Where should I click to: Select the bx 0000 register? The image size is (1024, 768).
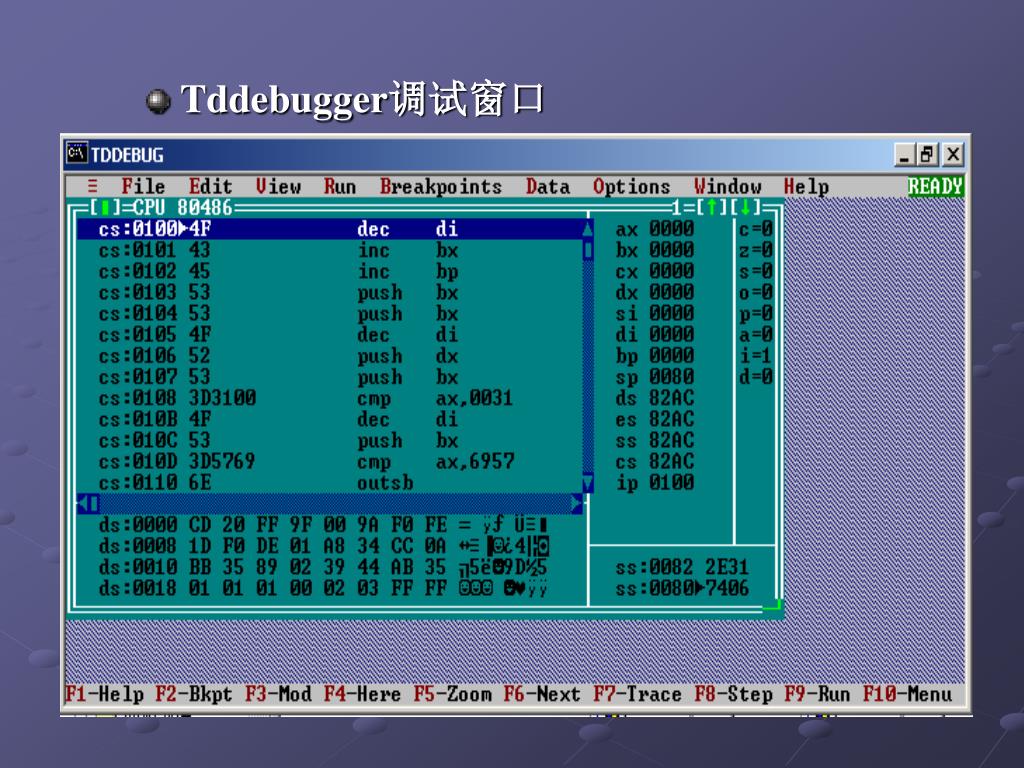pyautogui.click(x=654, y=250)
